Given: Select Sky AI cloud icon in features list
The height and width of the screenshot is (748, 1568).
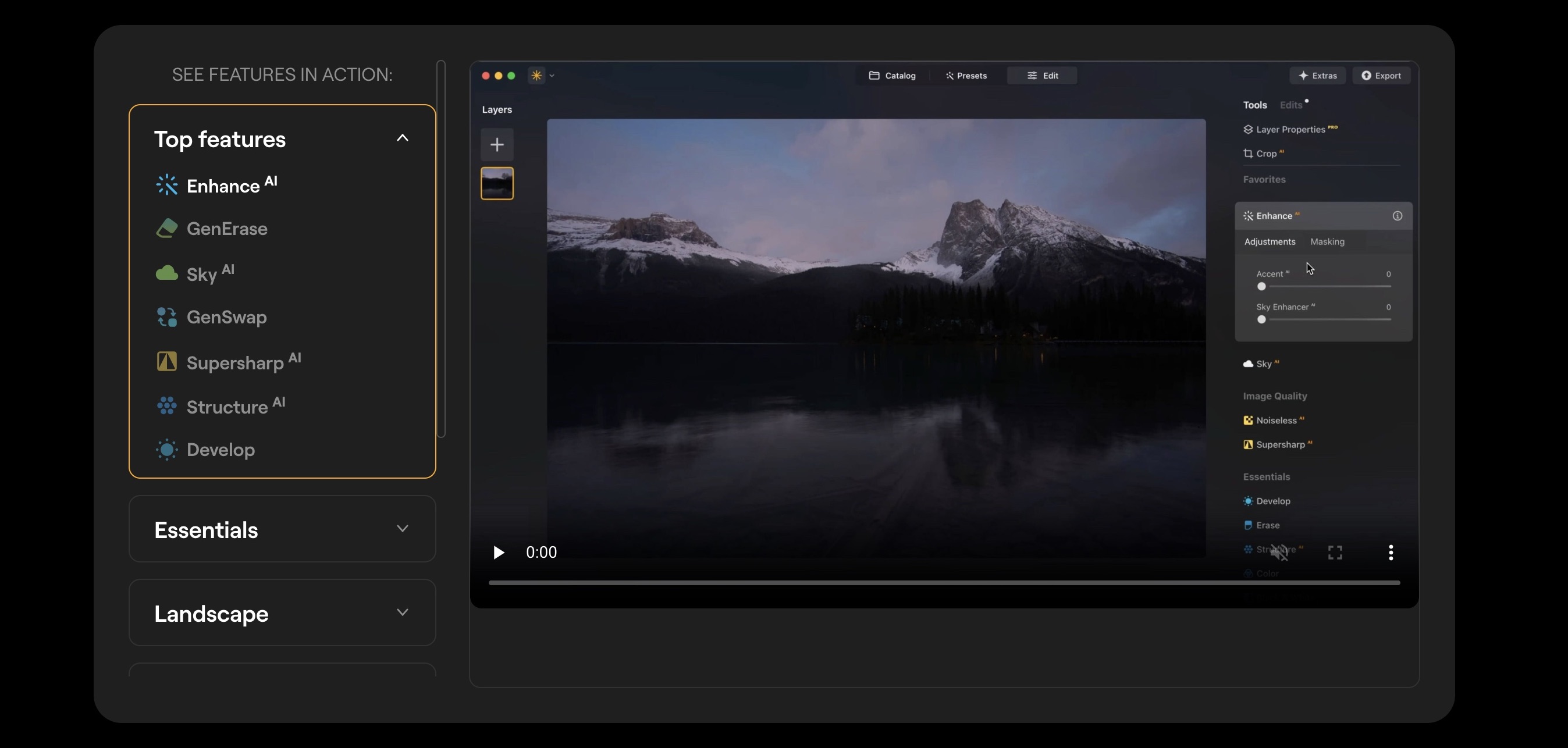Looking at the screenshot, I should tap(167, 273).
